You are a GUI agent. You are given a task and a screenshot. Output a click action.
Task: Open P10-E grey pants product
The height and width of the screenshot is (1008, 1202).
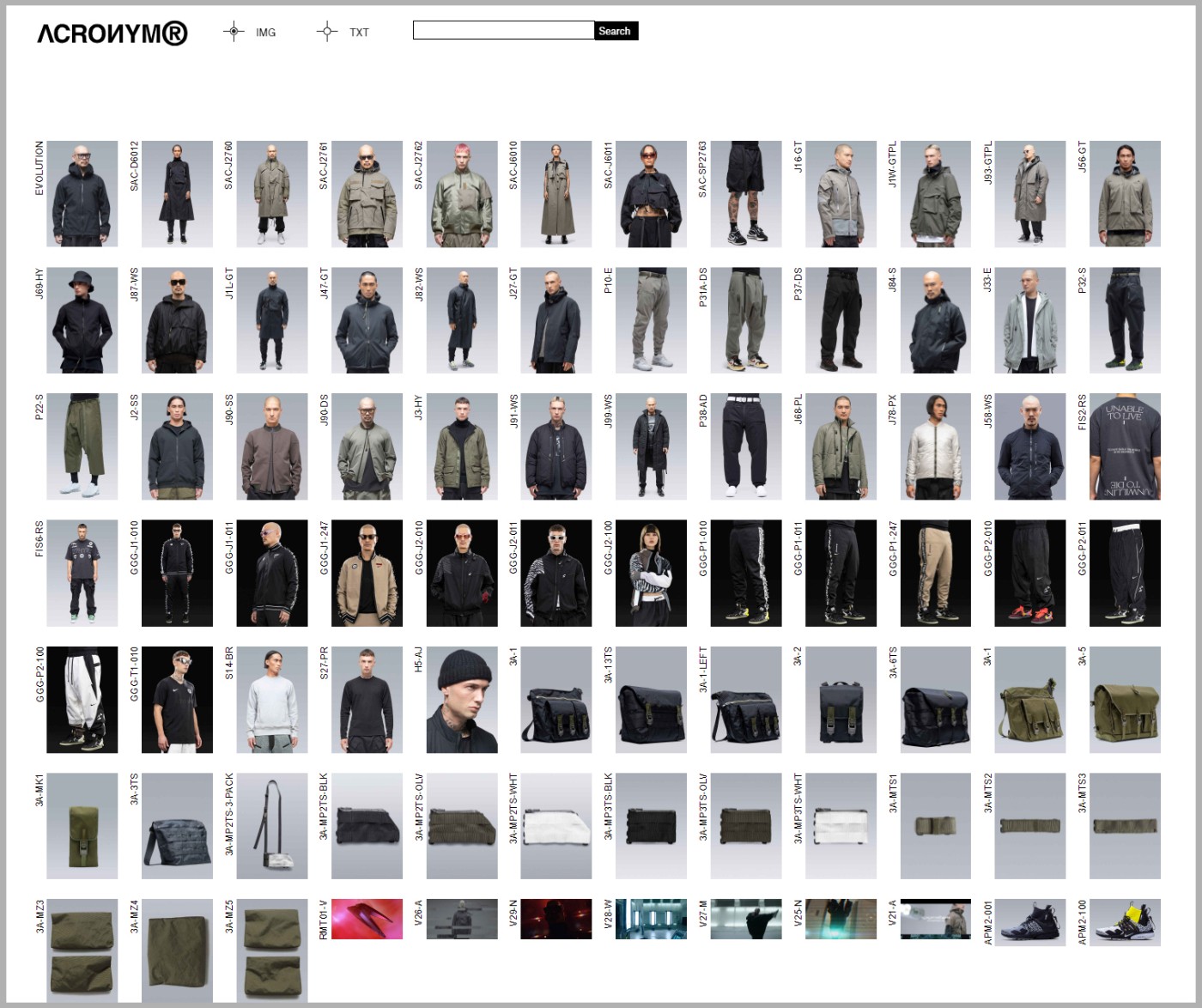pyautogui.click(x=651, y=320)
